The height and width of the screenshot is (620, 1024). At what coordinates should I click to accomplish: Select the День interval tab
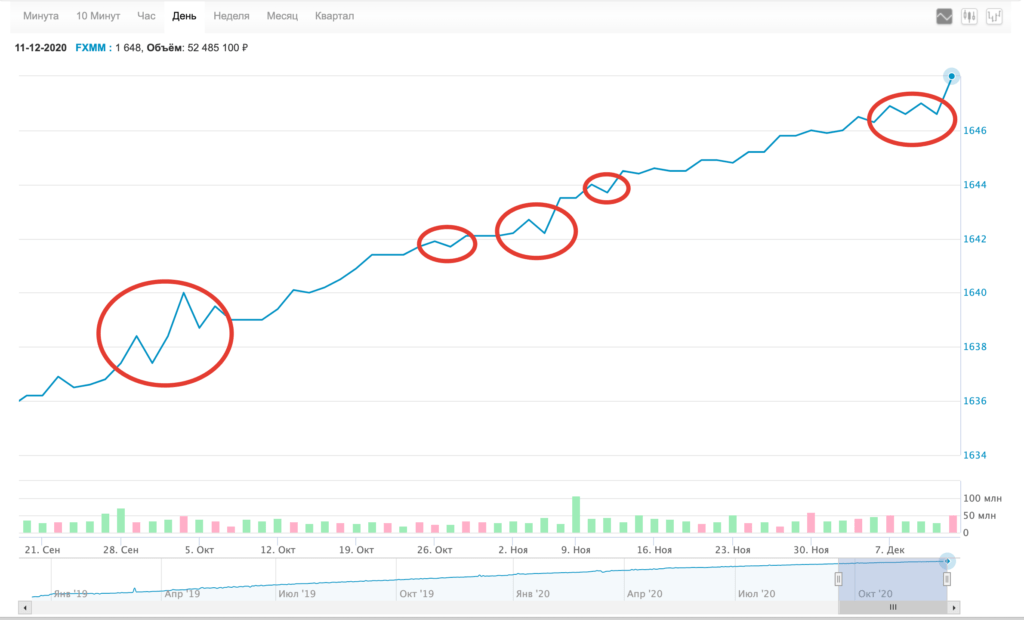pyautogui.click(x=184, y=17)
